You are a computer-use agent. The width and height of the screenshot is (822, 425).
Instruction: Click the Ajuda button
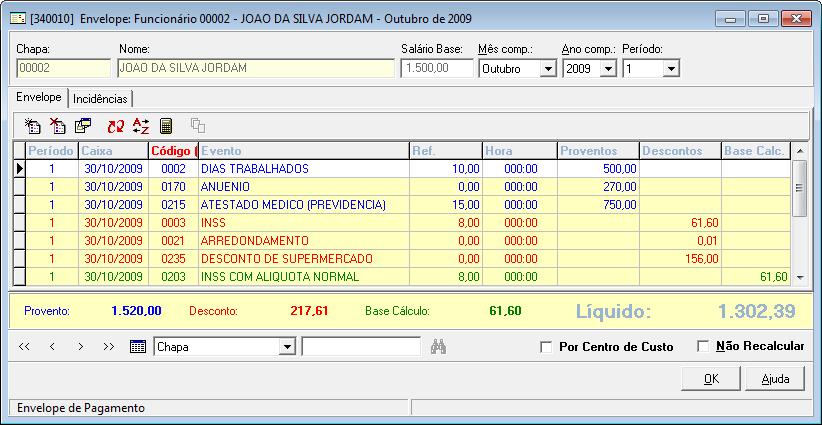775,379
